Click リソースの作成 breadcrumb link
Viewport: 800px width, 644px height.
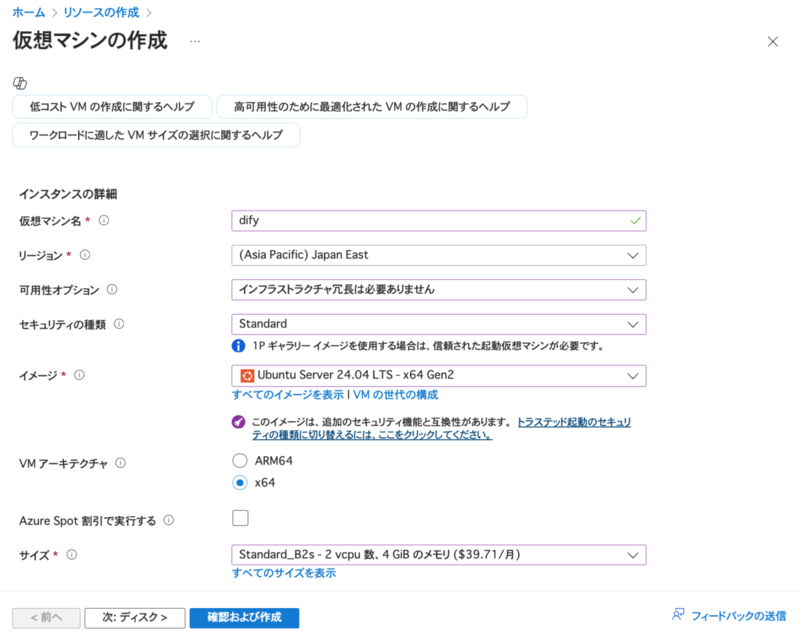(x=101, y=12)
